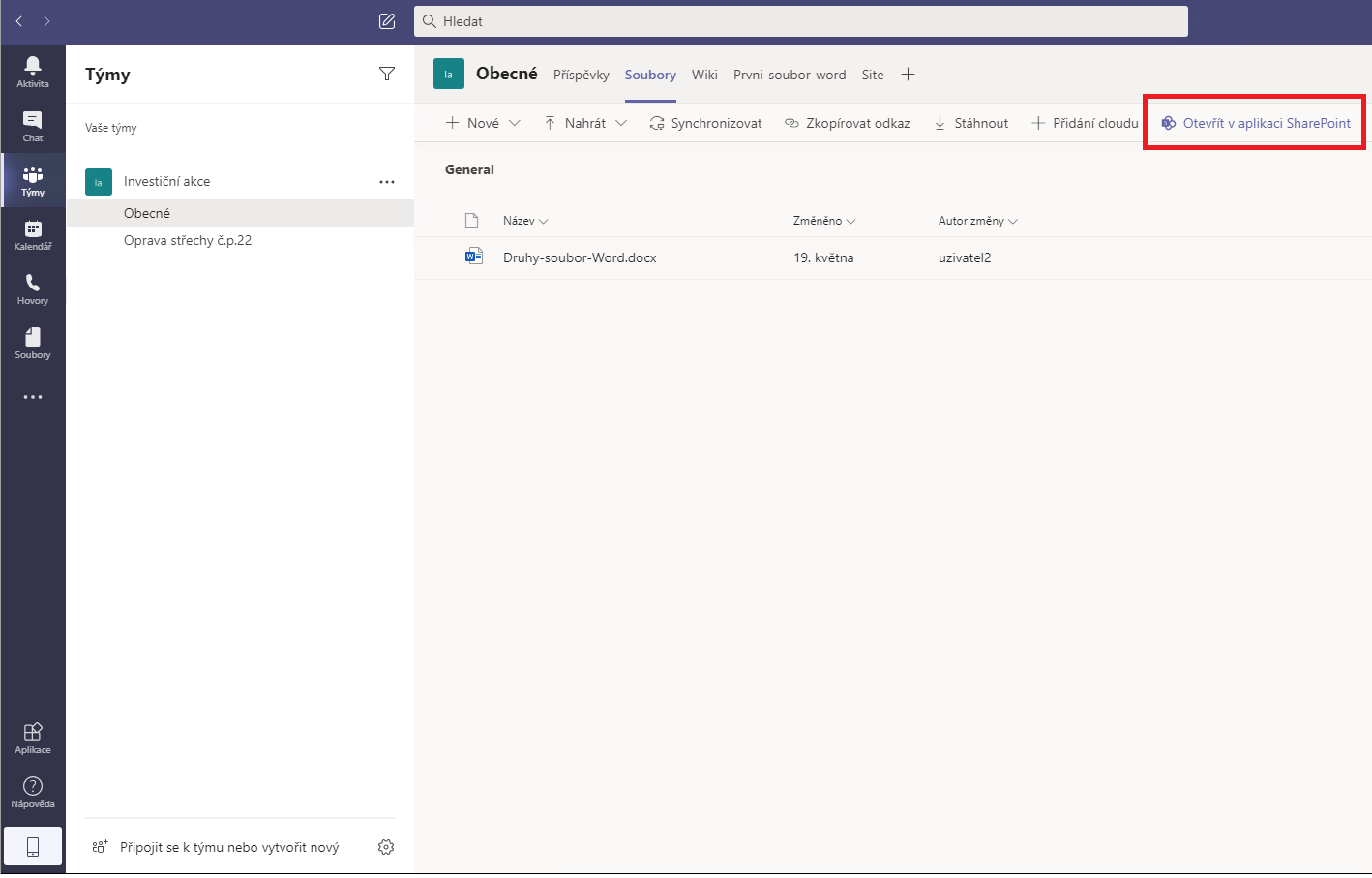
Task: Open the Soubory sidebar icon
Action: (x=33, y=343)
